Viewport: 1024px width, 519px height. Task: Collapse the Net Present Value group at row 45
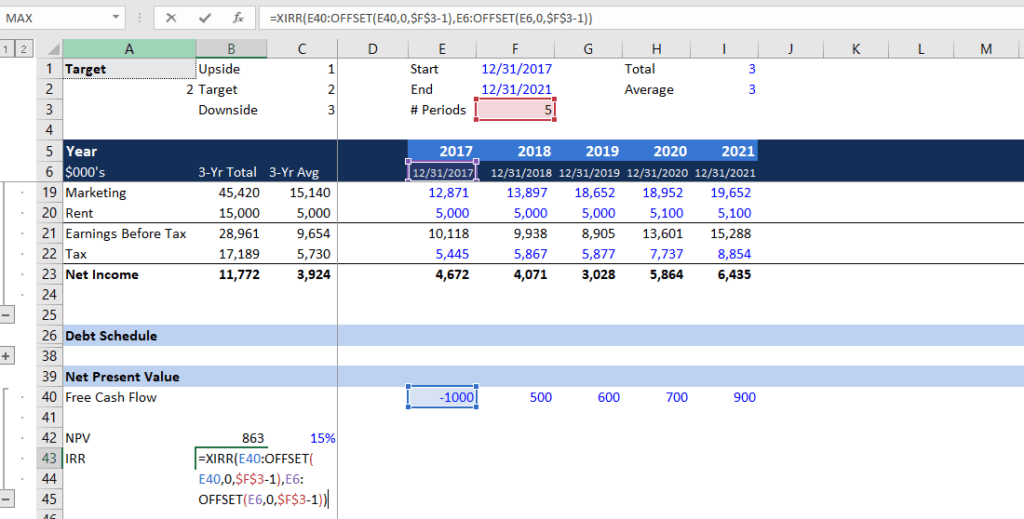(8, 499)
